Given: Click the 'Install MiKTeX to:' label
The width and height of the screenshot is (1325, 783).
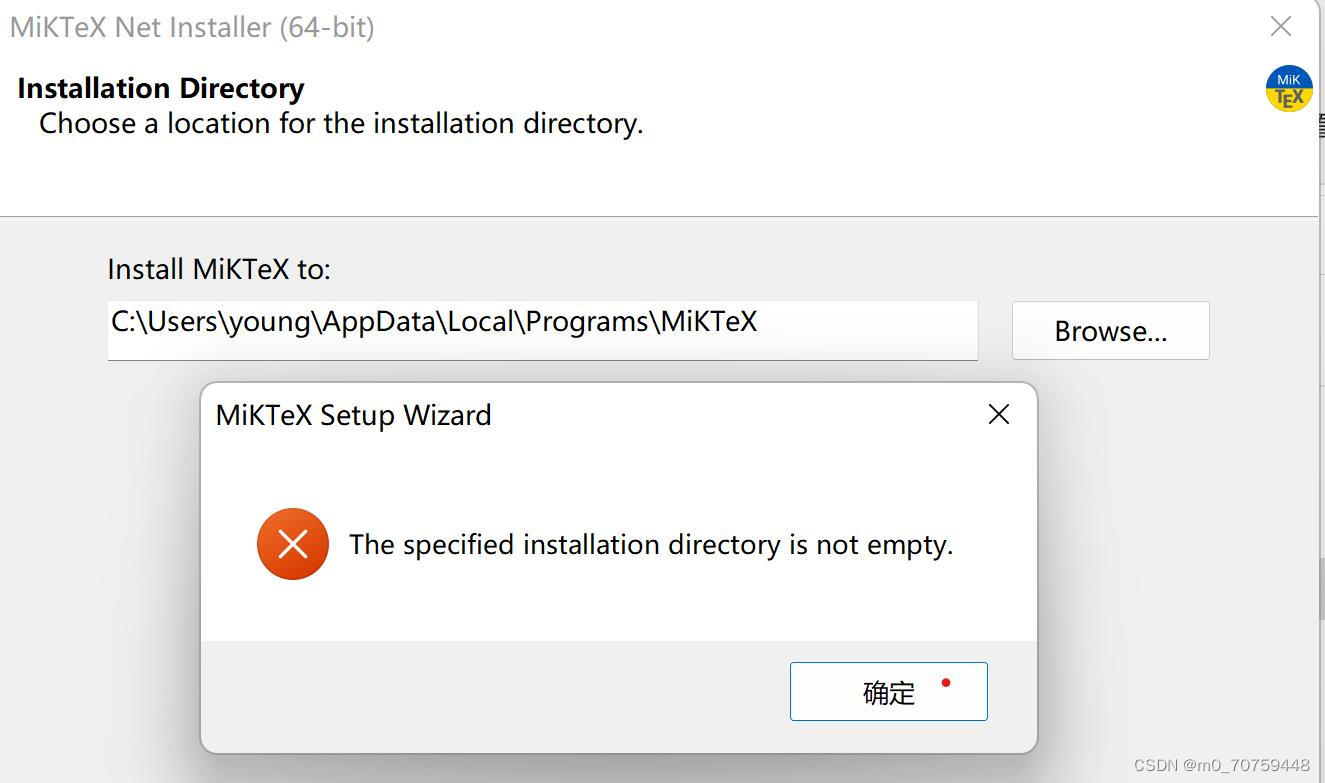Looking at the screenshot, I should [220, 269].
